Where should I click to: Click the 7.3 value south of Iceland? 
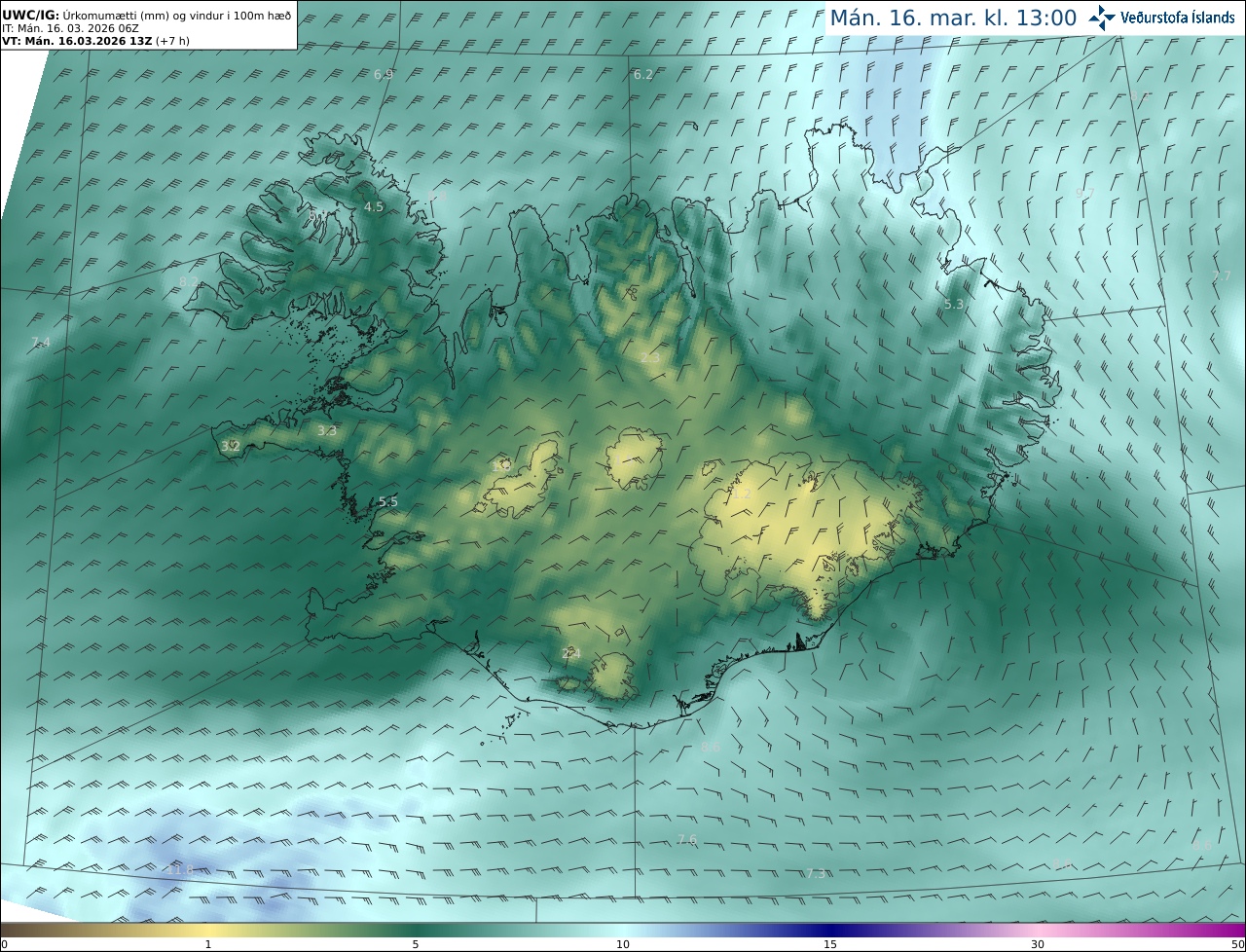(x=816, y=873)
